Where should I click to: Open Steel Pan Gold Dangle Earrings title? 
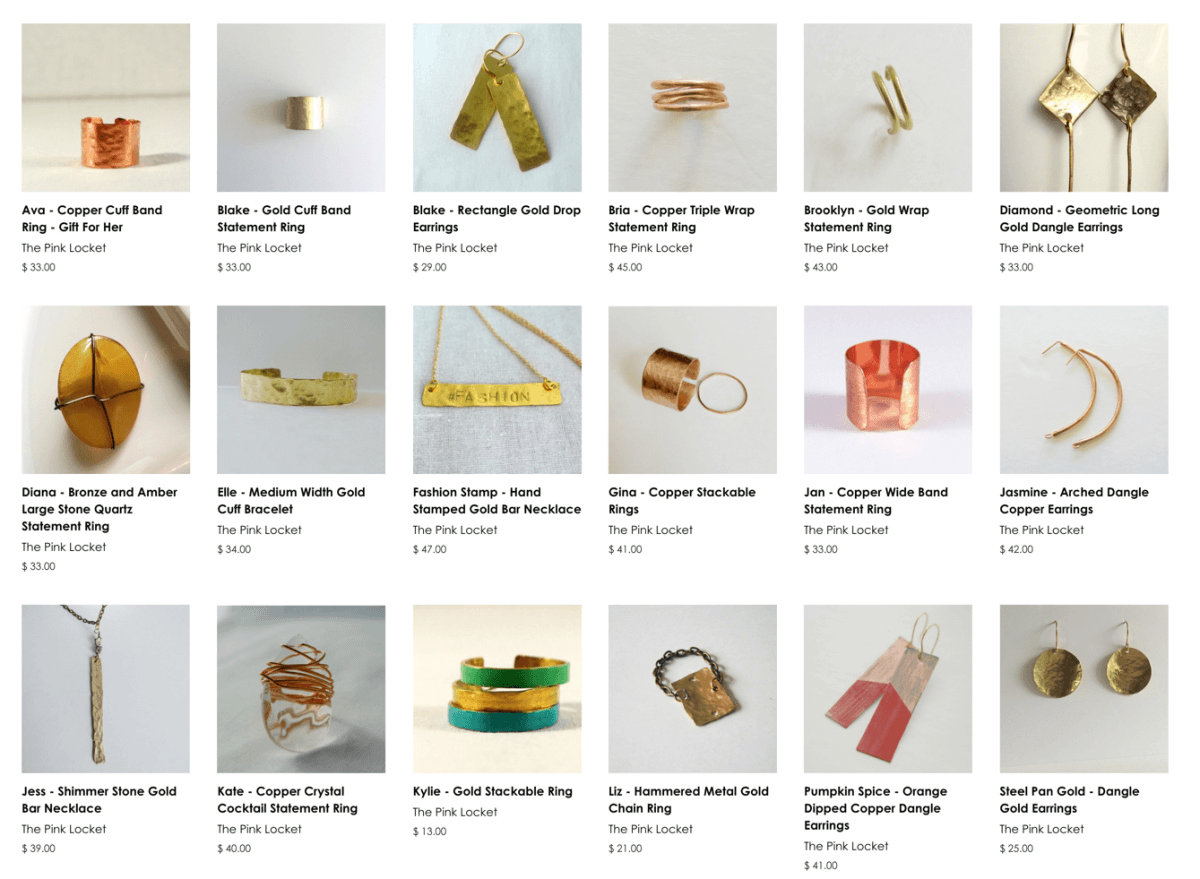pyautogui.click(x=1069, y=800)
